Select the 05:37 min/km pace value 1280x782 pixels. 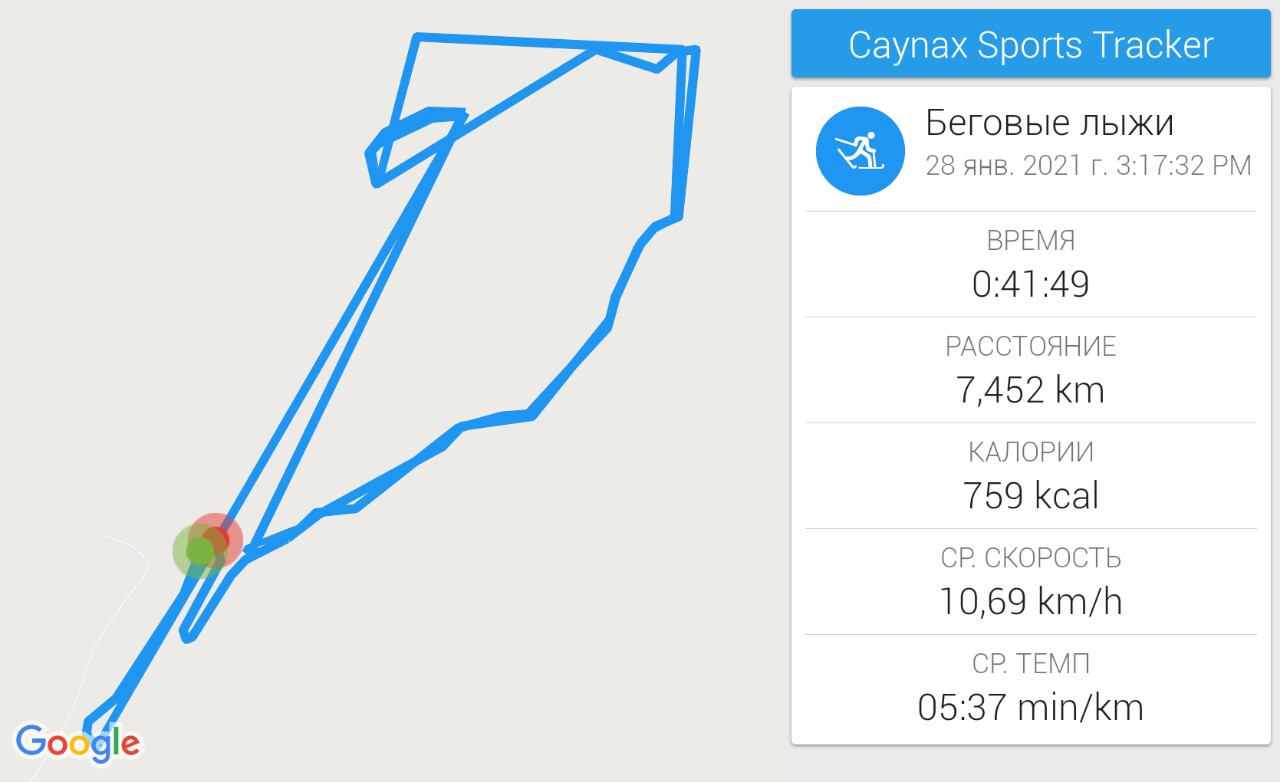[1030, 708]
